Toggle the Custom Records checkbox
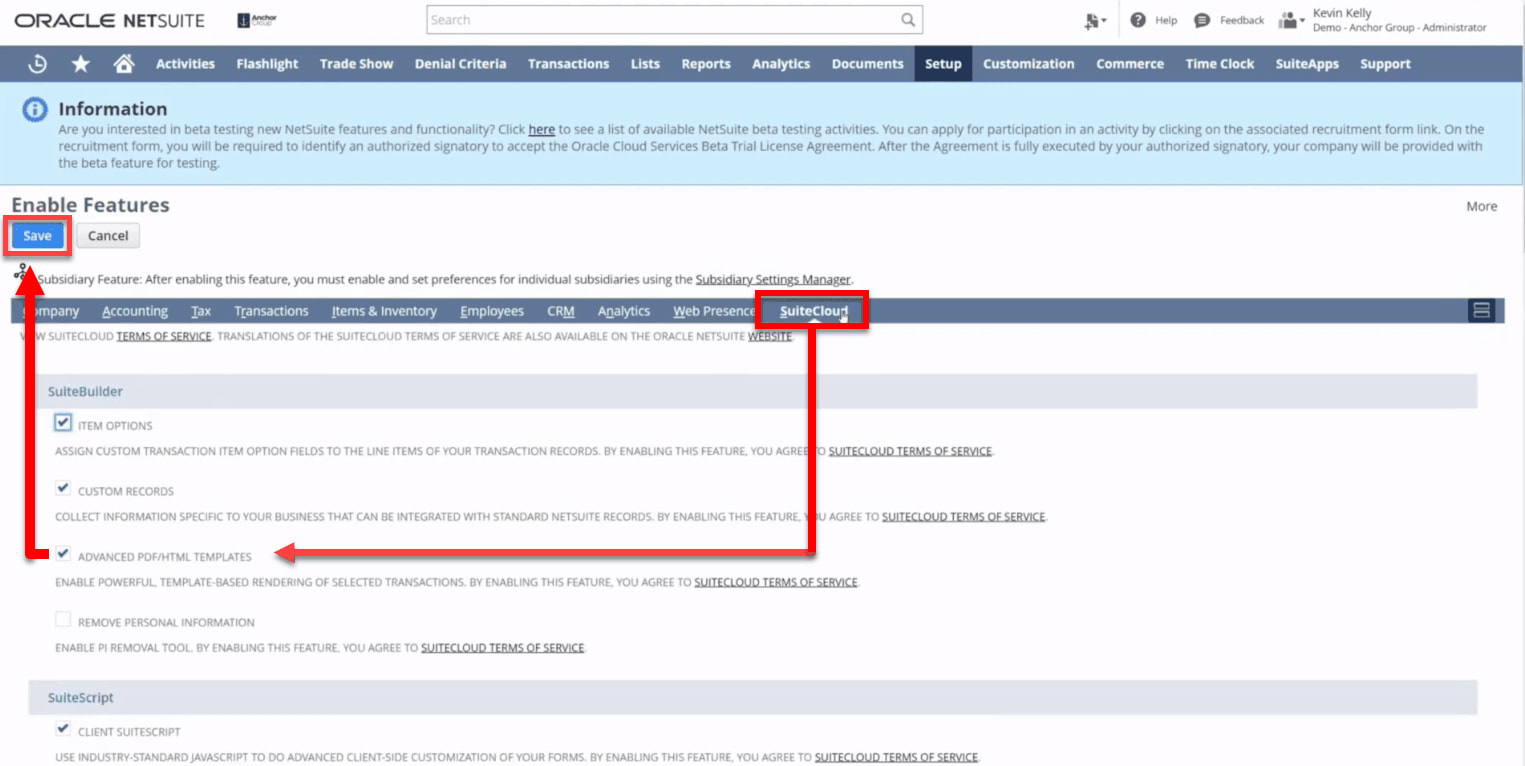The width and height of the screenshot is (1525, 766). tap(63, 489)
